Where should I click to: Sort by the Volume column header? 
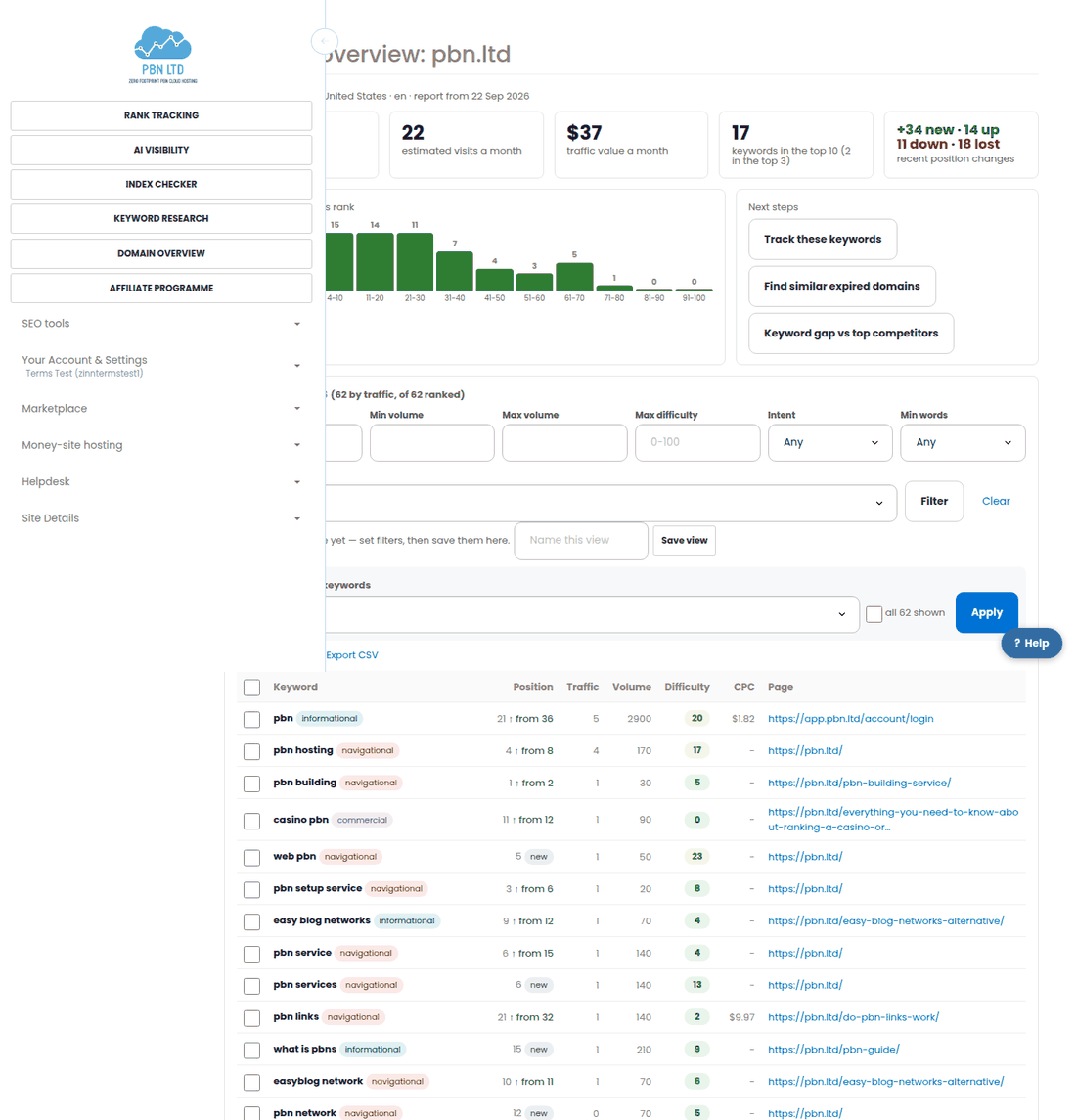point(632,687)
